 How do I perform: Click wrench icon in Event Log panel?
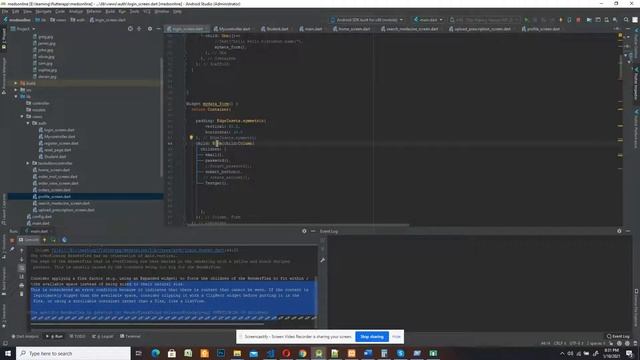[322, 260]
